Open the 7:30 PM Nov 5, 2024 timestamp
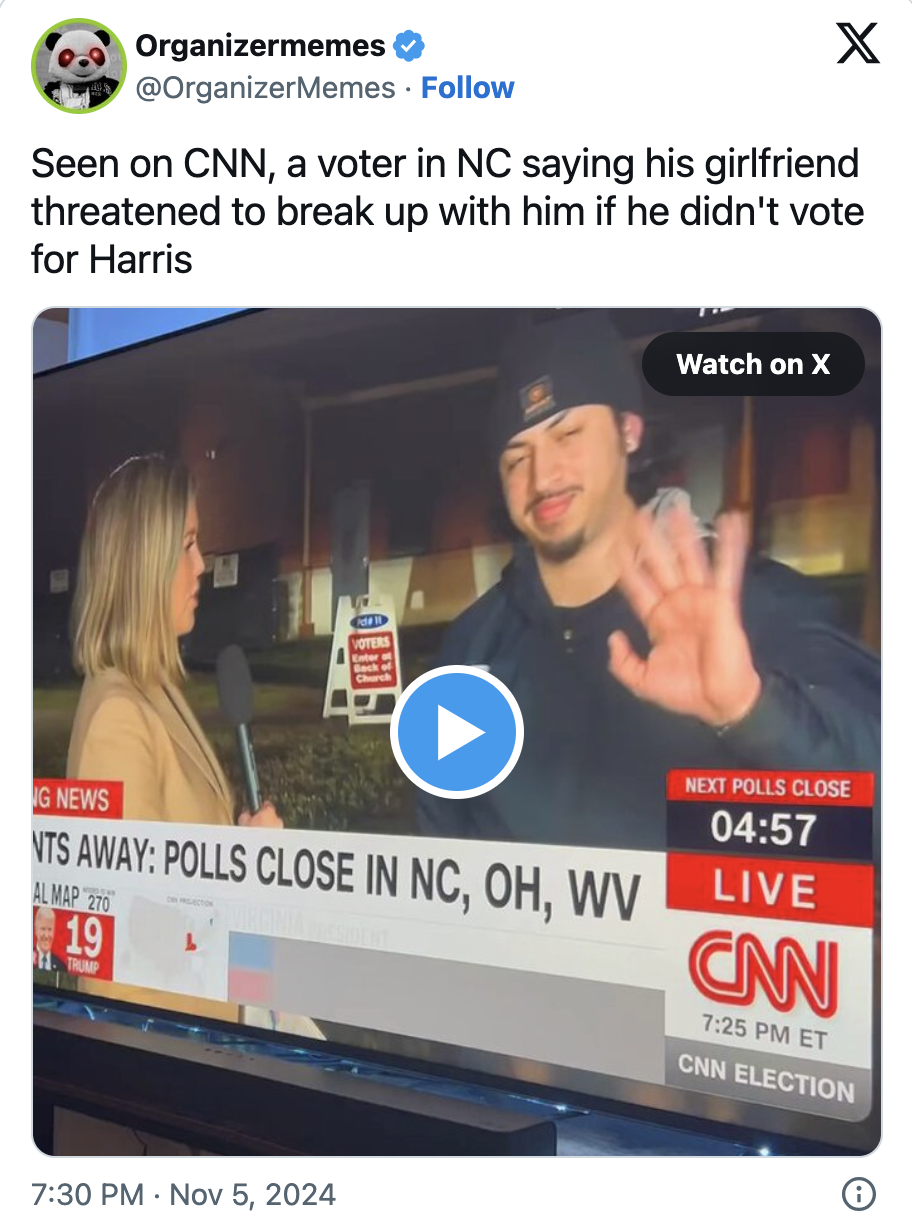Image resolution: width=912 pixels, height=1232 pixels. coord(183,1194)
